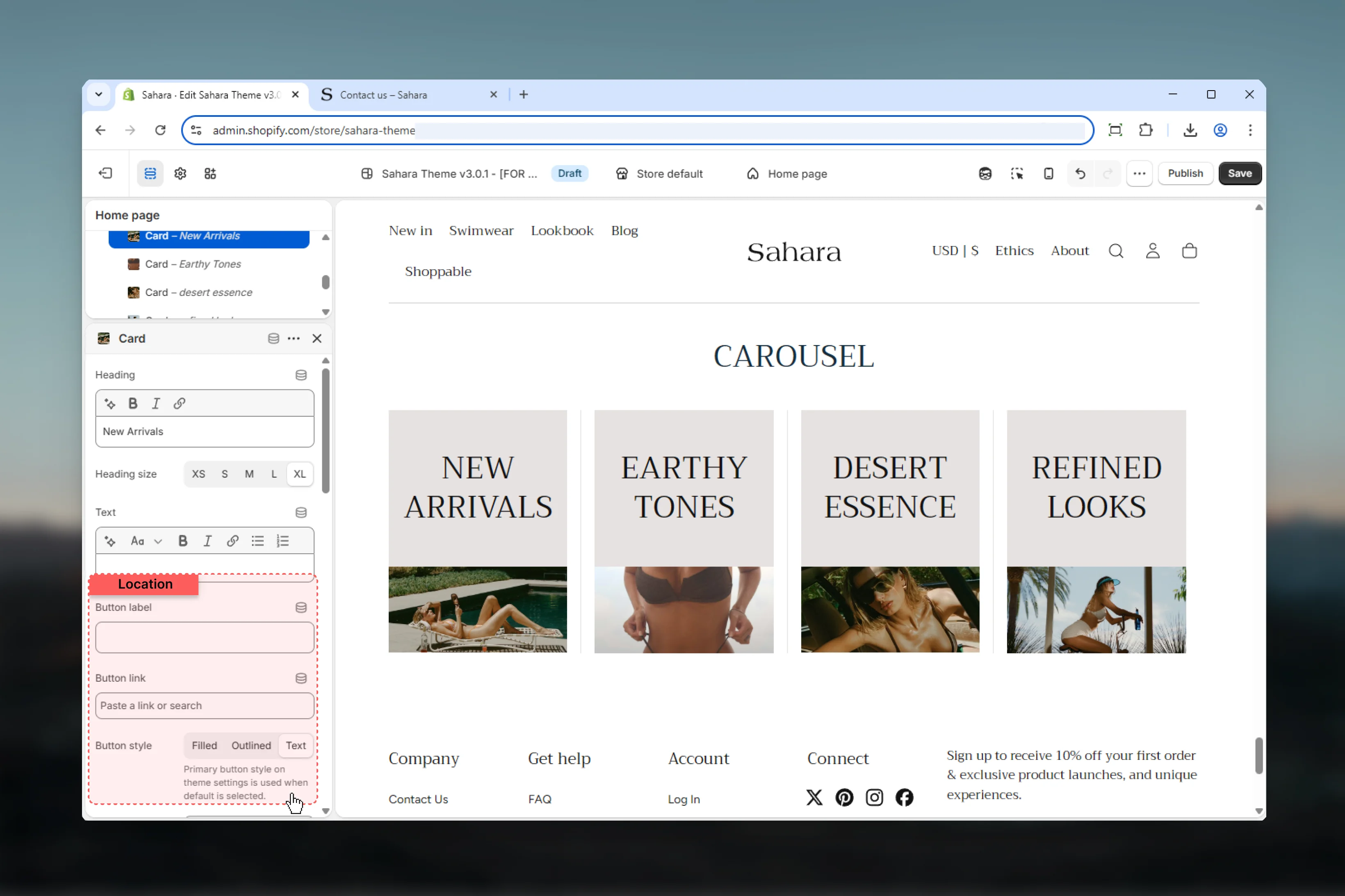Viewport: 1345px width, 896px height.
Task: Apply italic in Text editor
Action: (x=207, y=541)
